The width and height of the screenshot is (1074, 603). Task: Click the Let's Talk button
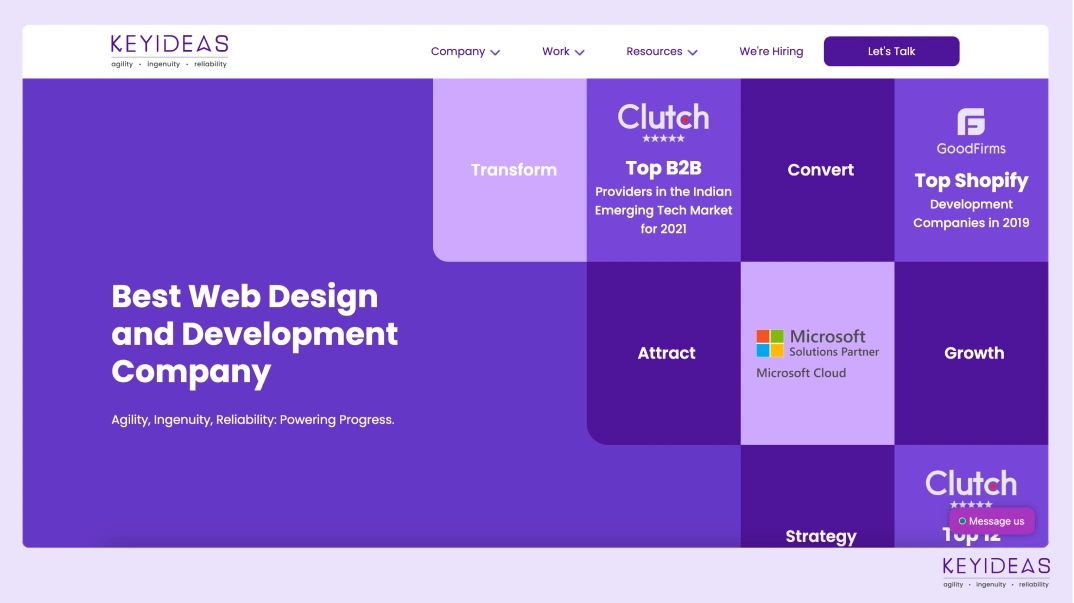(891, 51)
